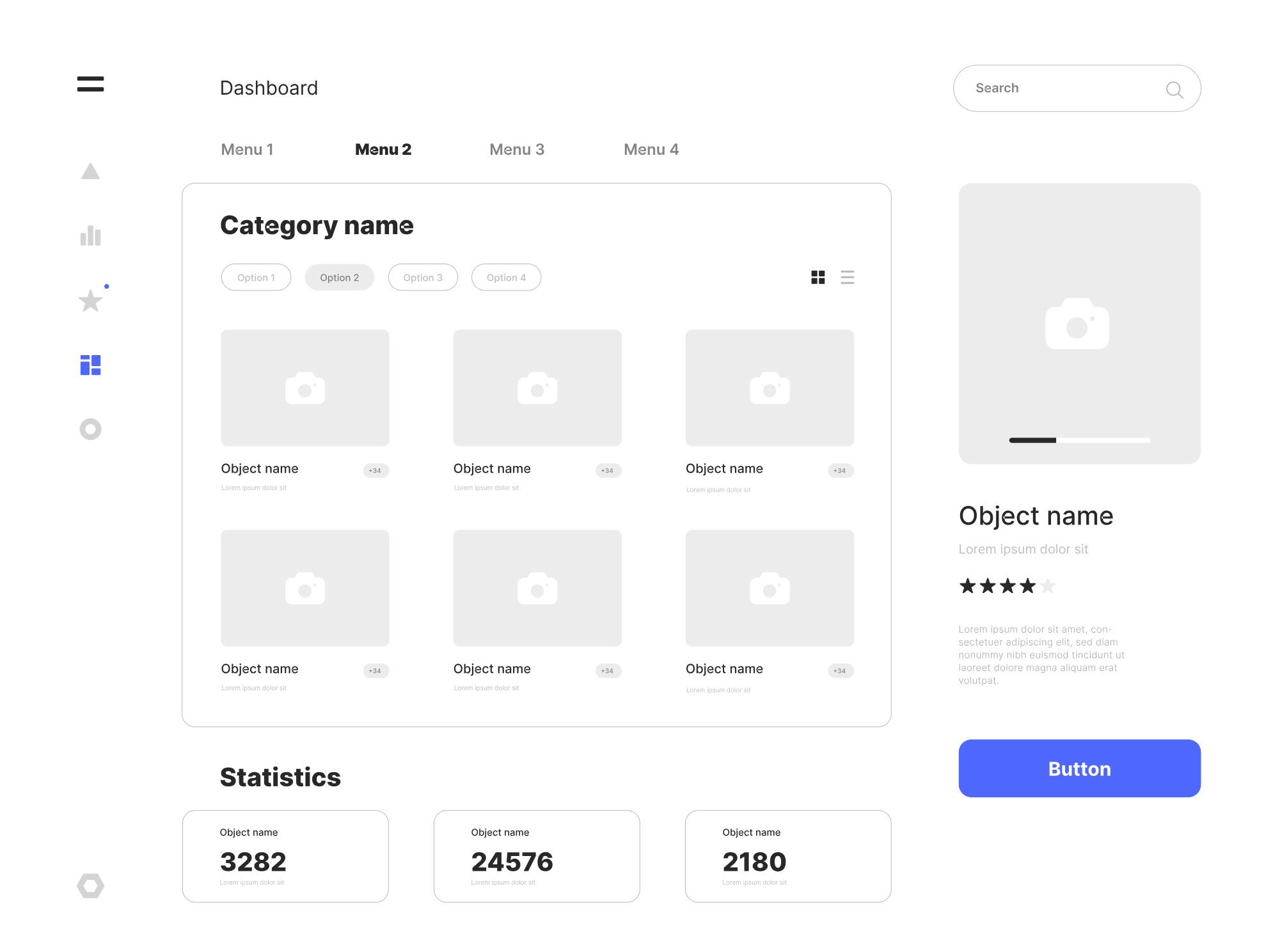This screenshot has height=952, width=1280.
Task: Click the ring circle sidebar icon
Action: (x=90, y=429)
